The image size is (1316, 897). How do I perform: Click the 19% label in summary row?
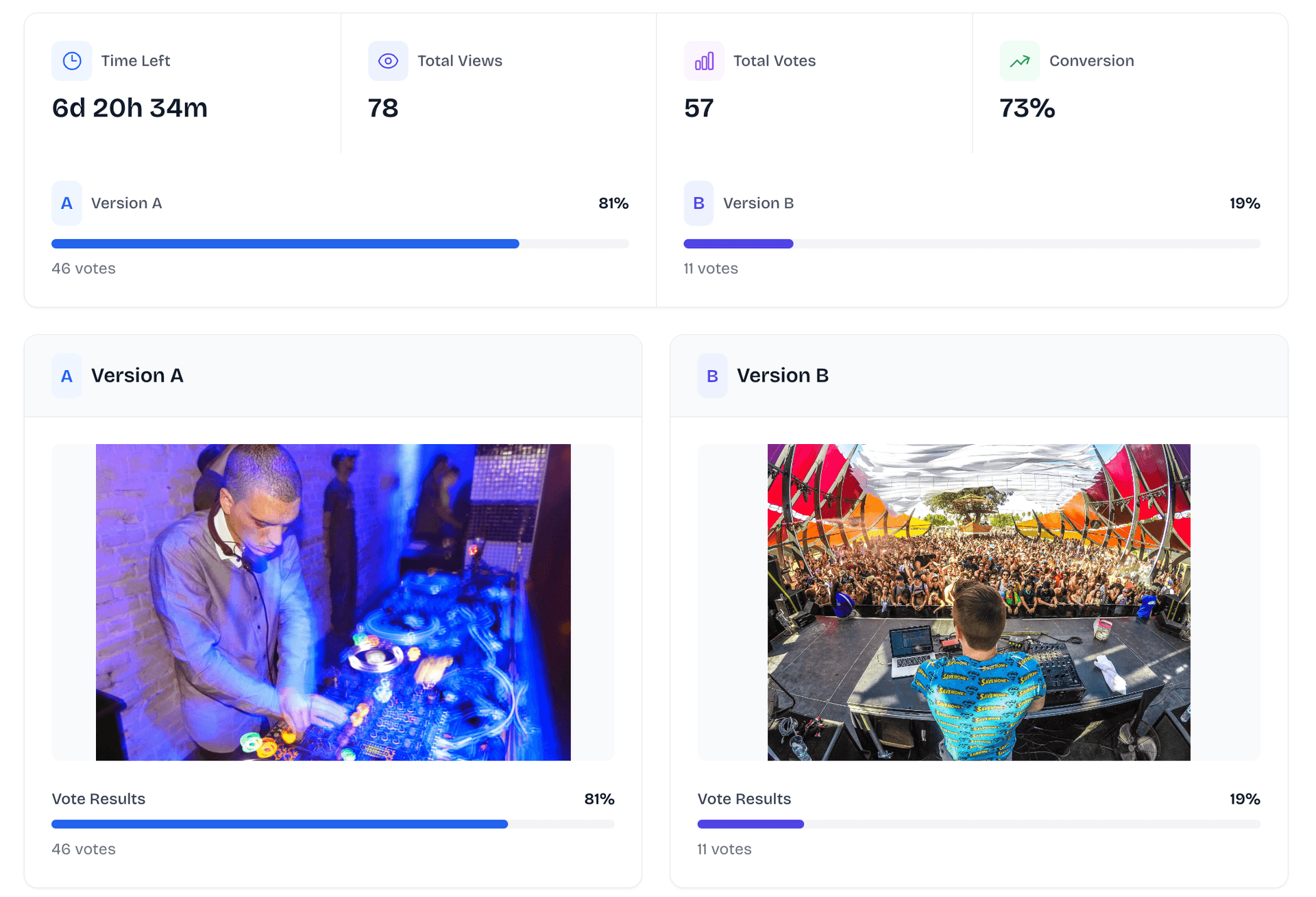pos(1245,204)
